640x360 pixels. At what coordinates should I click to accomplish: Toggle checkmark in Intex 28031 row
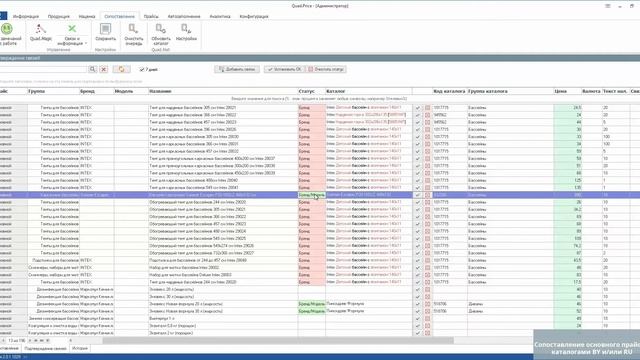click(x=418, y=144)
